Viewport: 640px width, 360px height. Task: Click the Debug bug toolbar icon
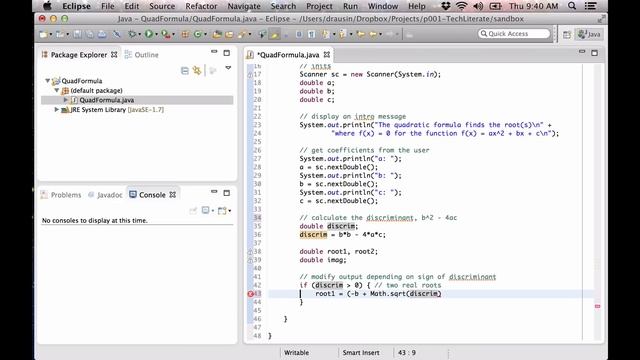(x=132, y=34)
